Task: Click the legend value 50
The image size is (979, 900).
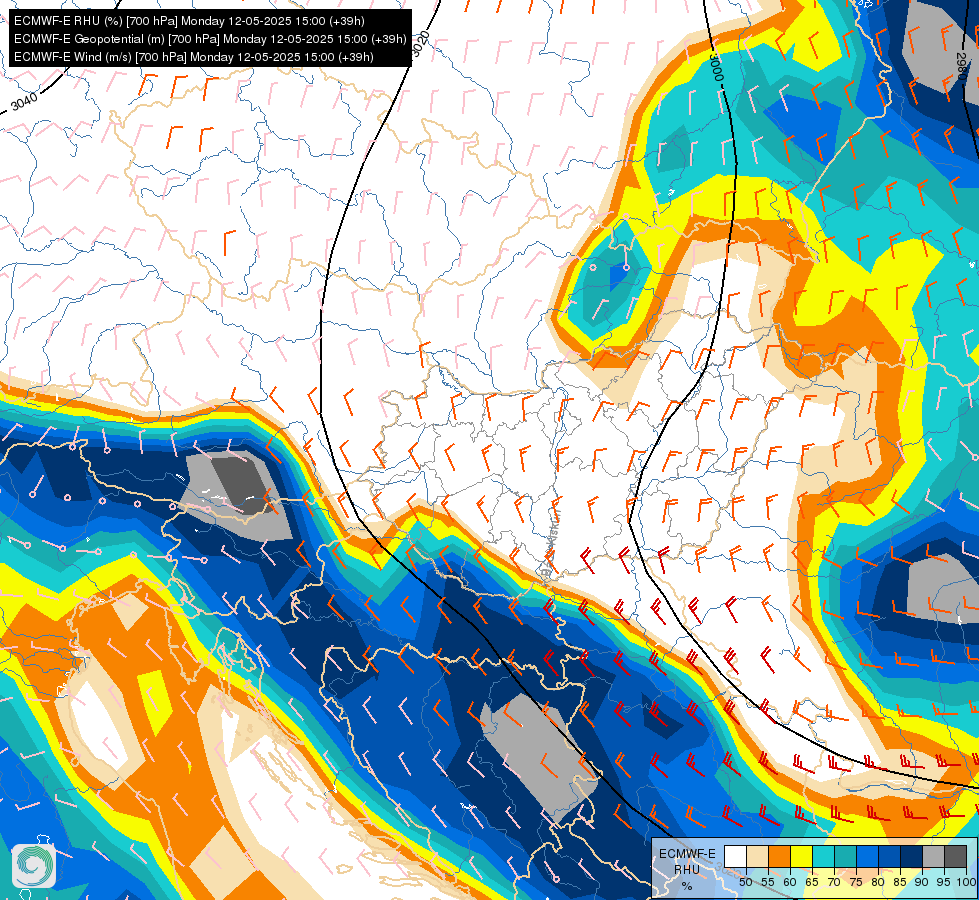Action: click(745, 882)
